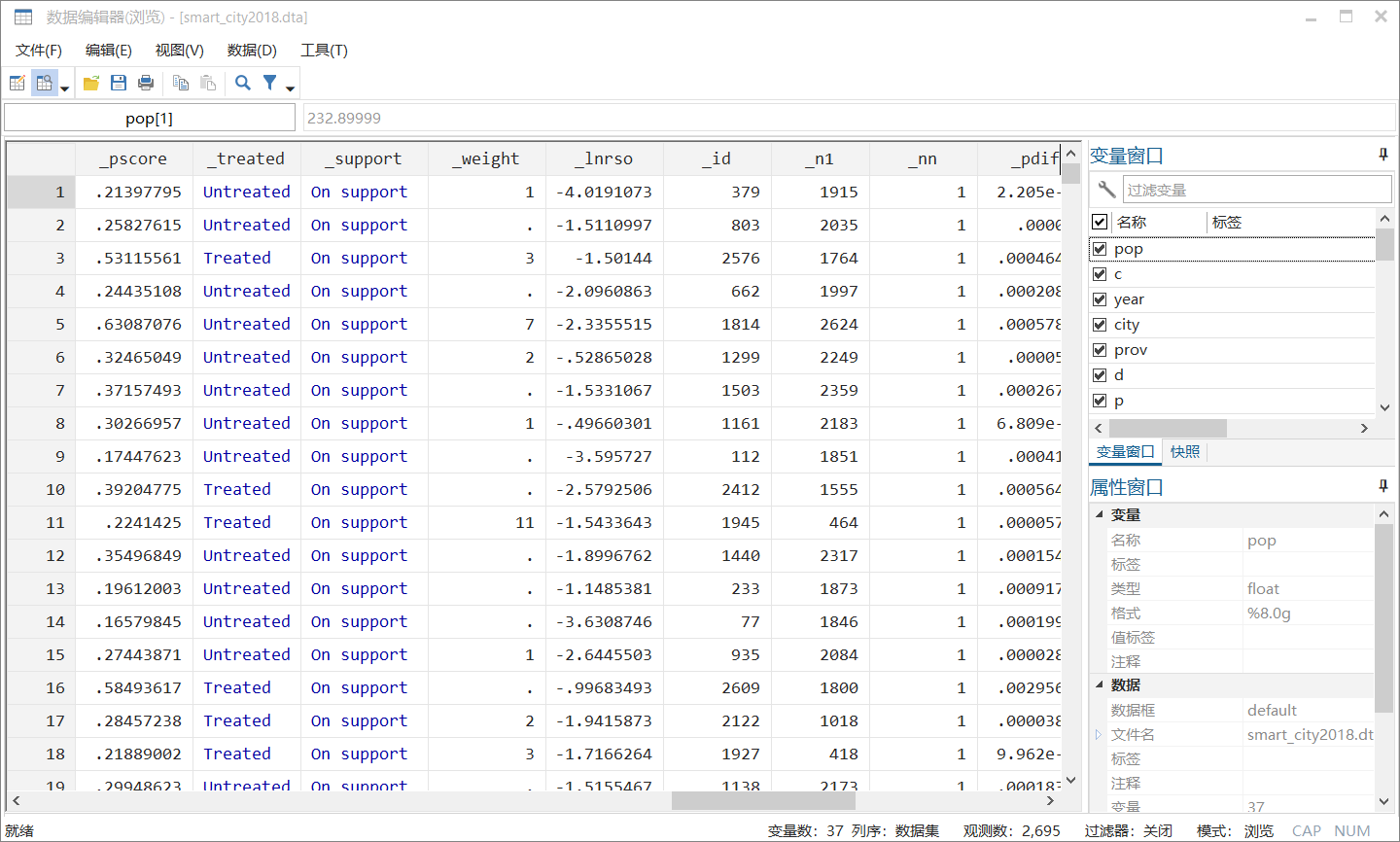The width and height of the screenshot is (1400, 842).
Task: Uncheck the c variable checkbox
Action: click(x=1100, y=274)
